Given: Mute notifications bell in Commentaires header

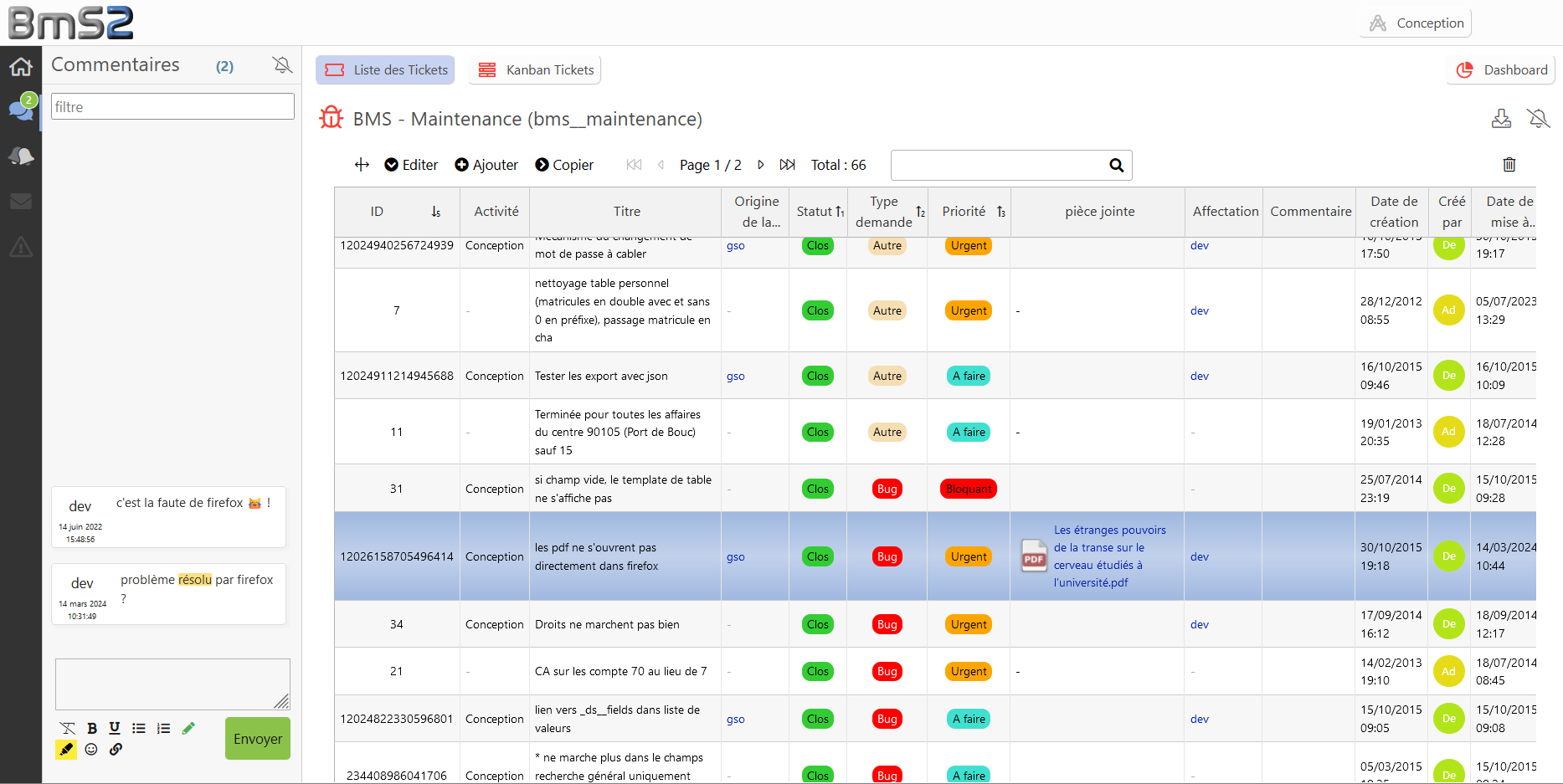Looking at the screenshot, I should click(x=282, y=65).
